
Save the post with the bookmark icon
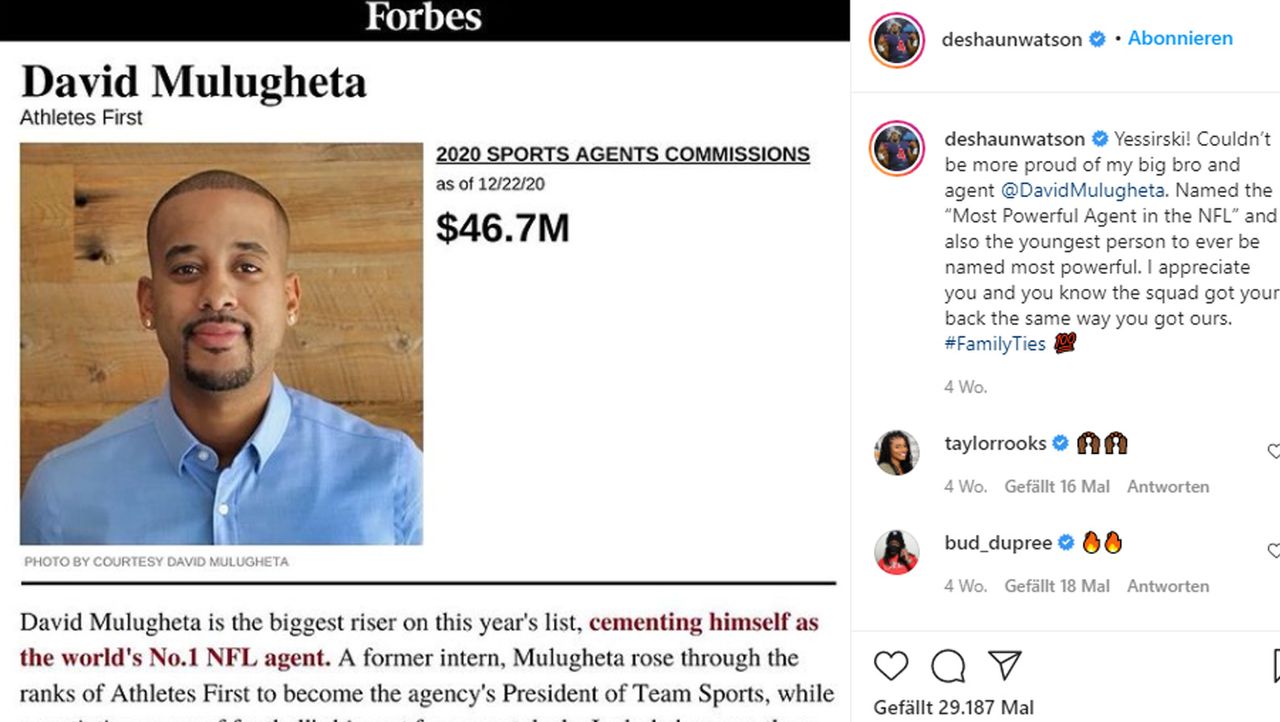(1276, 666)
